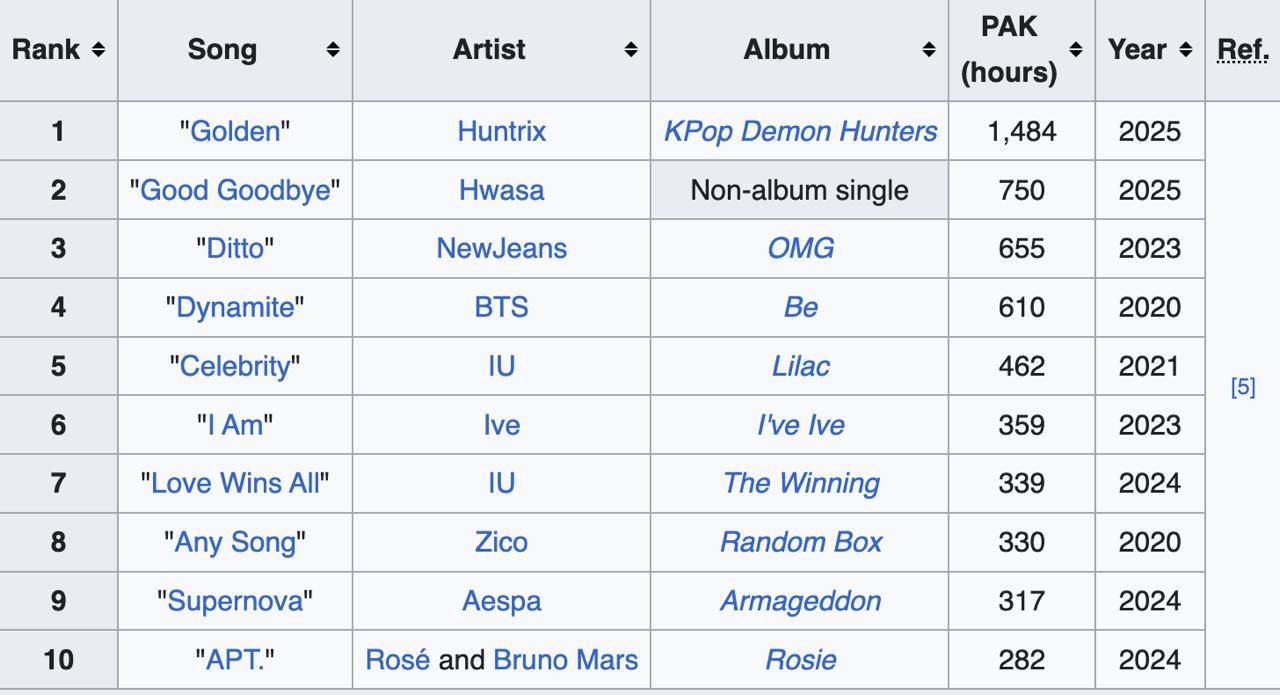Visit the Bruno Mars link
Viewport: 1280px width, 695px height.
[x=566, y=660]
